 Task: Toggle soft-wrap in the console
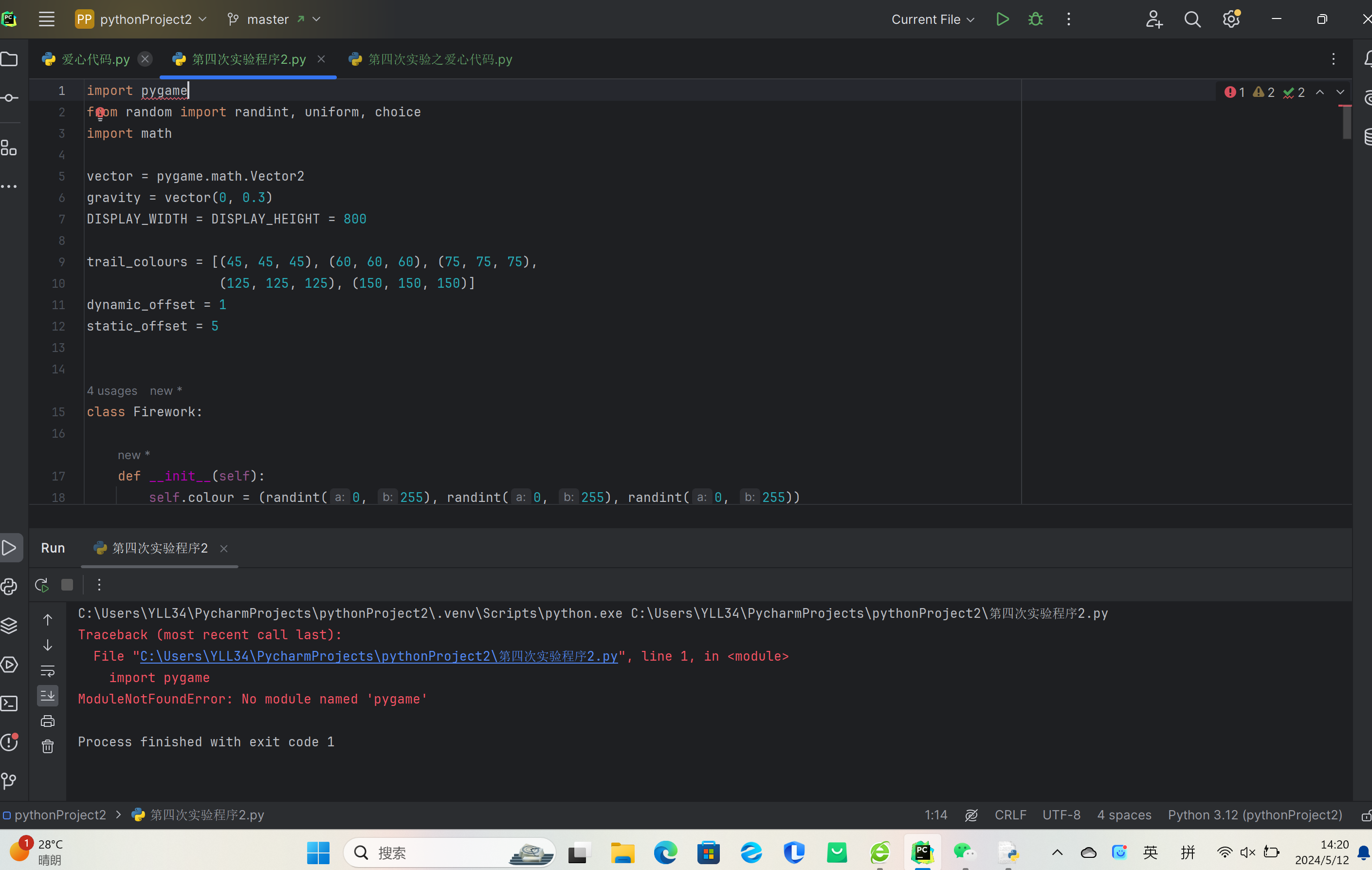click(x=48, y=670)
